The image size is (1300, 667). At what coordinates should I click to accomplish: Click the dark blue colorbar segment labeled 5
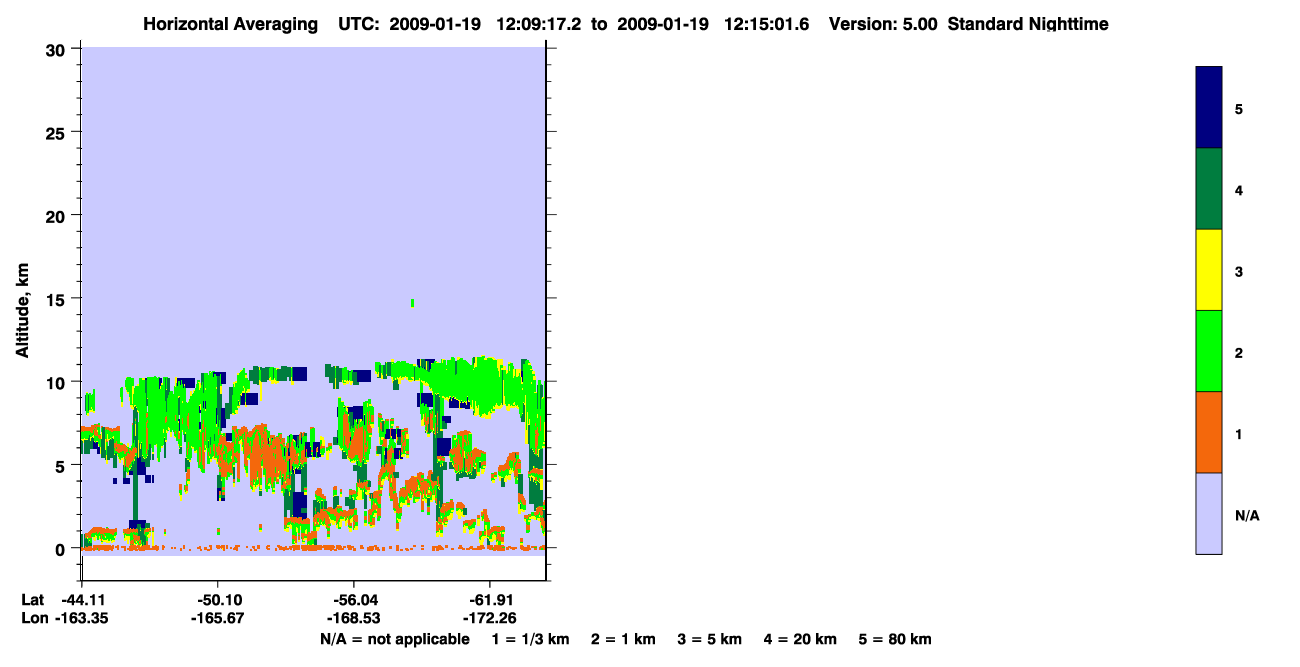(x=1208, y=108)
